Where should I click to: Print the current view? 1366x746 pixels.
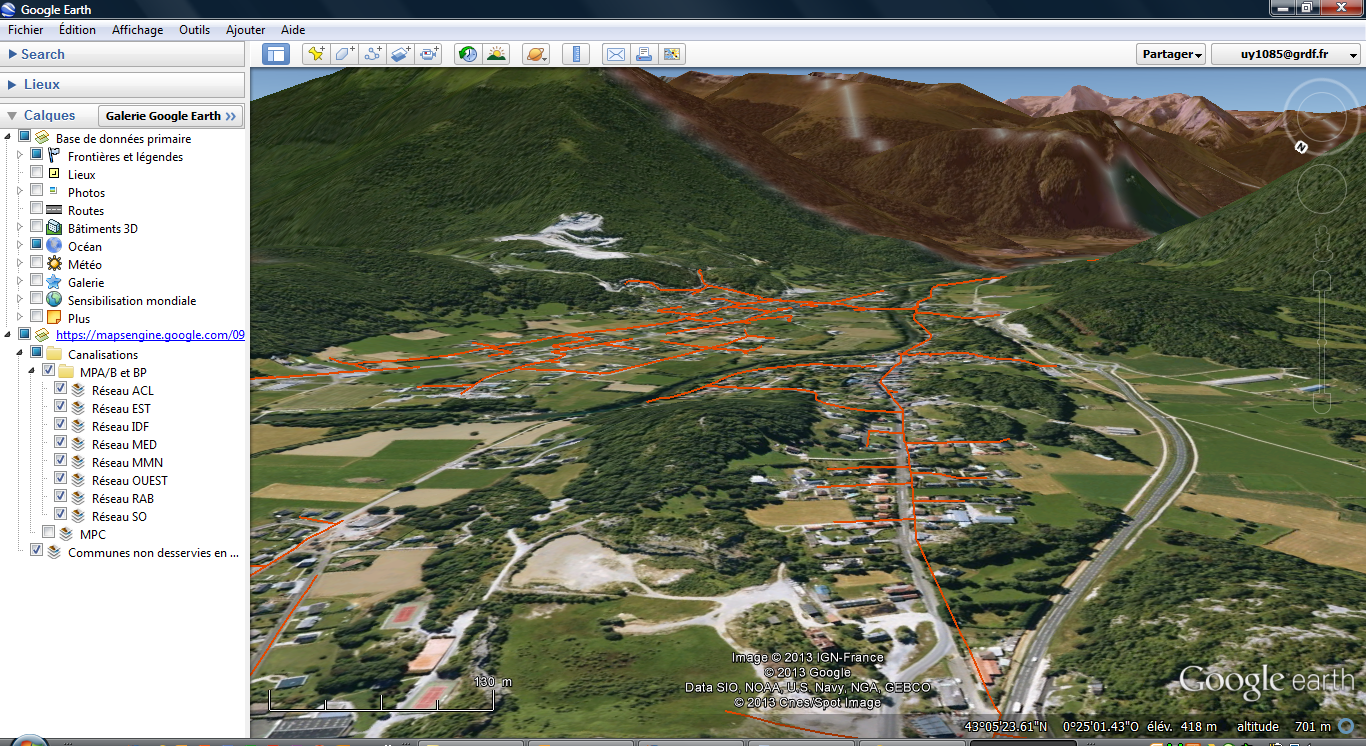(644, 54)
